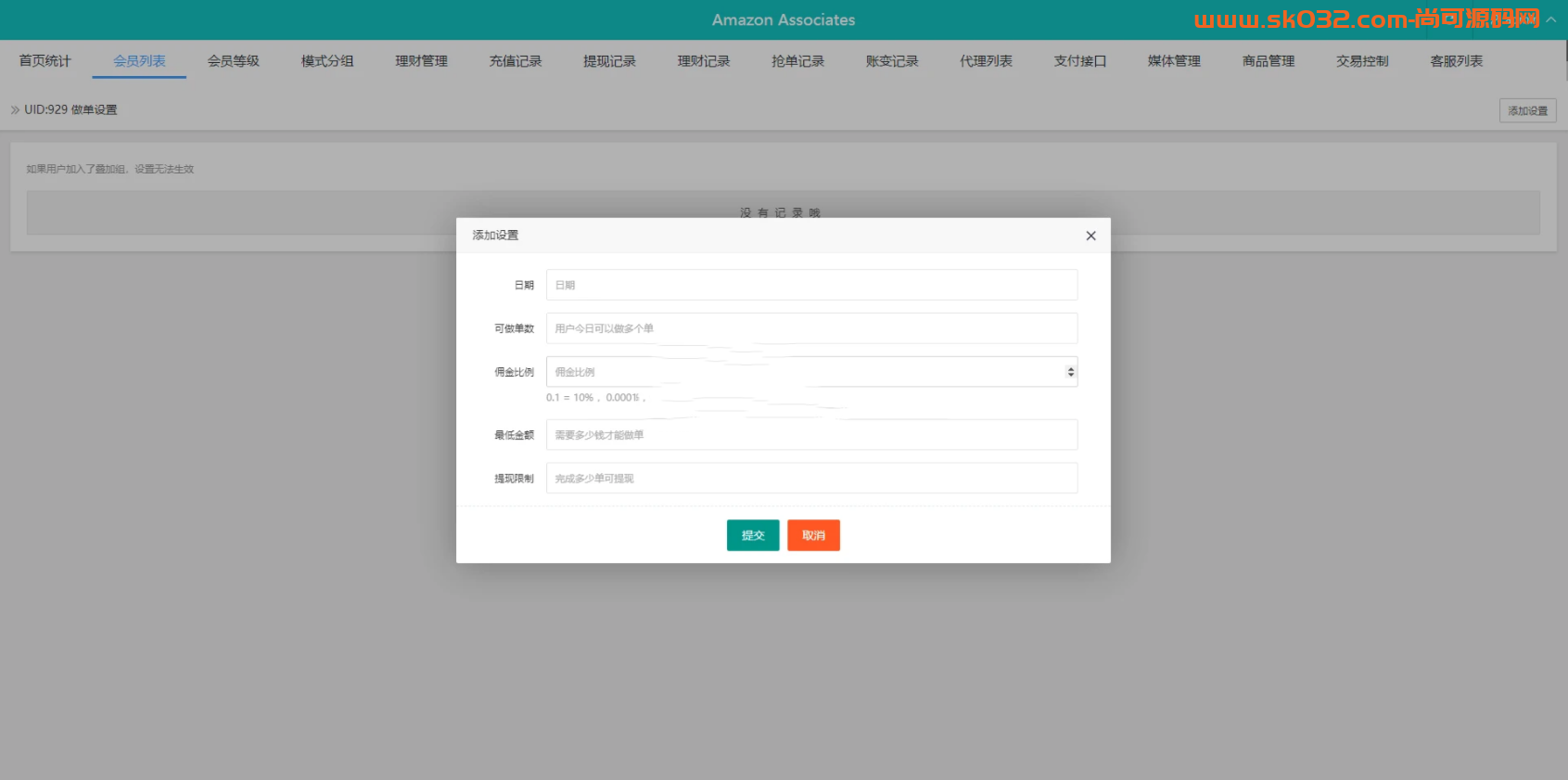1568x780 pixels.
Task: Click the UID:929 做单设置 breadcrumb text
Action: (x=70, y=109)
